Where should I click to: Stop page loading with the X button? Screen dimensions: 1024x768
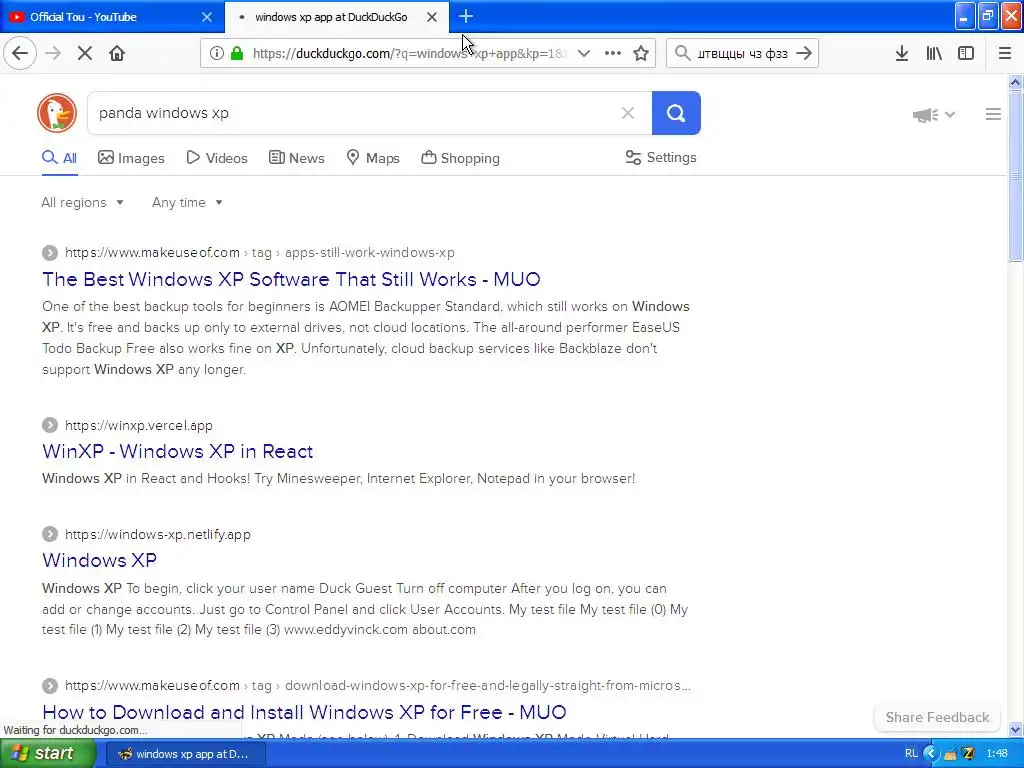tap(84, 53)
